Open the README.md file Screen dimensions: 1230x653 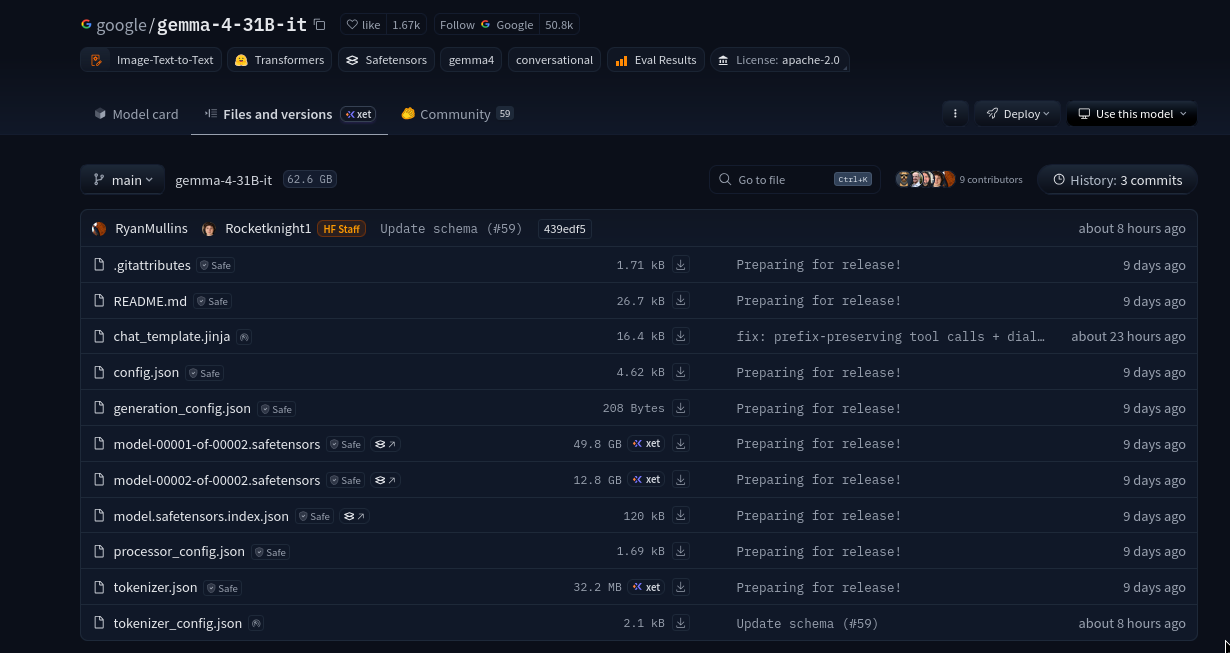(150, 301)
